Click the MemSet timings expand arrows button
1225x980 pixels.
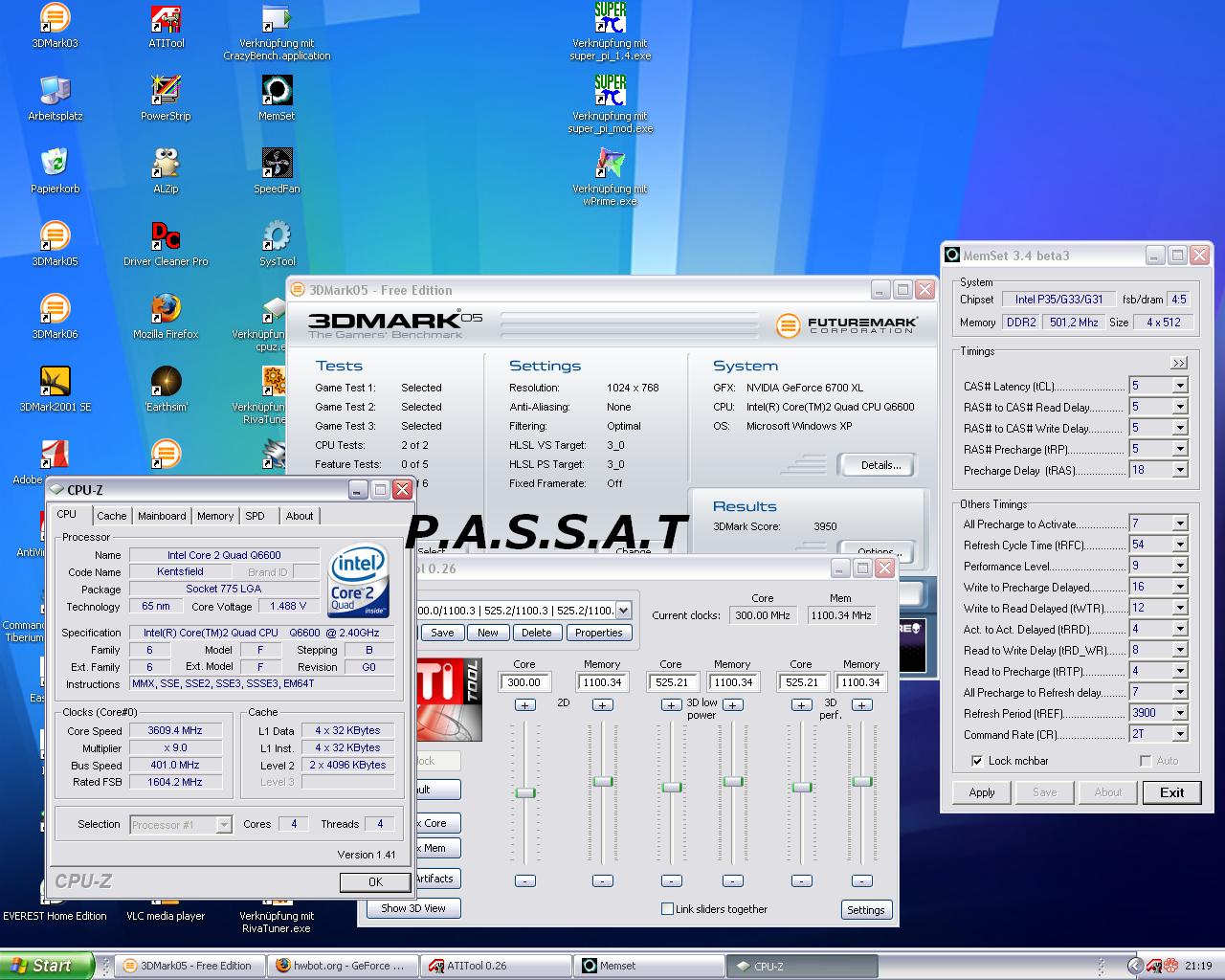tap(1178, 363)
